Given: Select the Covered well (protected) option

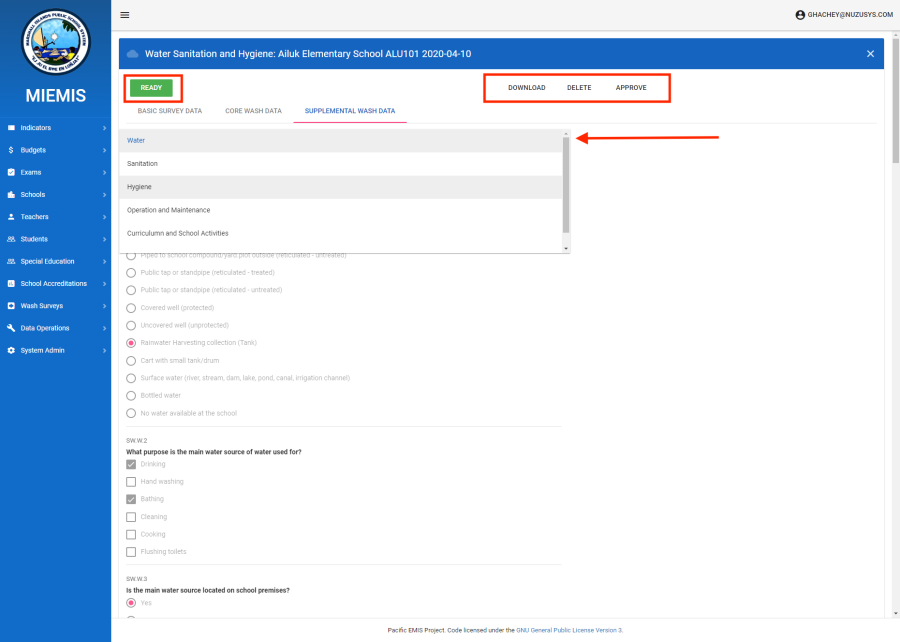Looking at the screenshot, I should click(x=131, y=307).
